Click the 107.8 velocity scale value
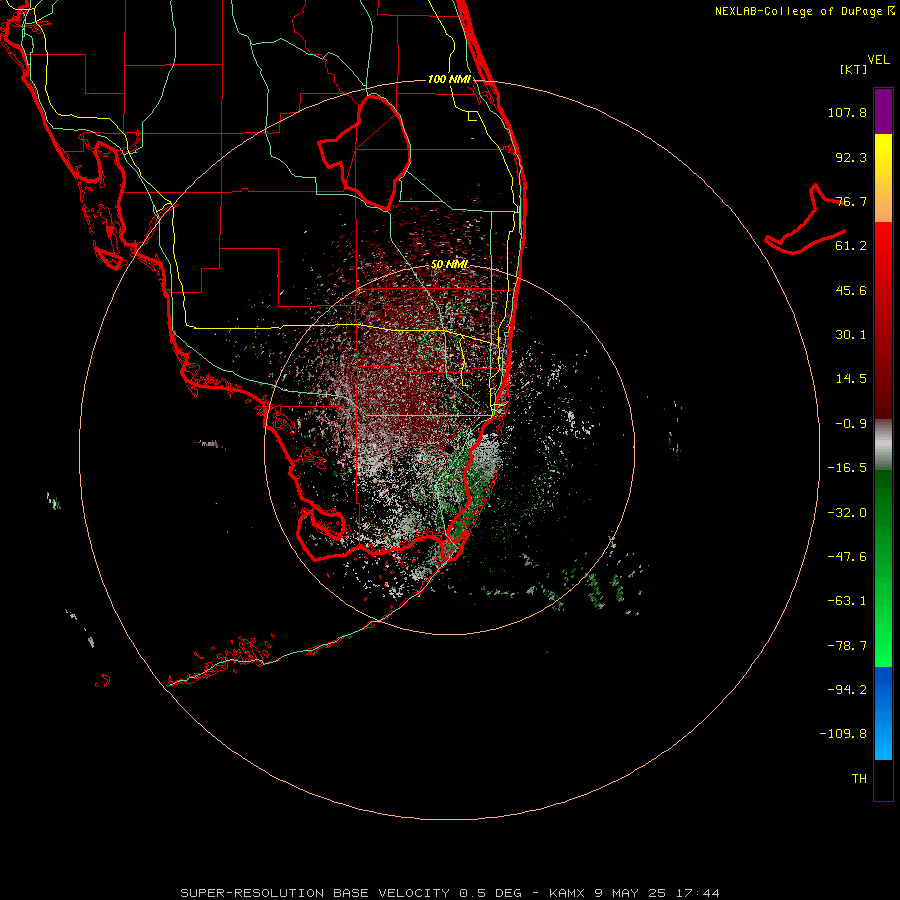This screenshot has width=900, height=900. [x=847, y=112]
